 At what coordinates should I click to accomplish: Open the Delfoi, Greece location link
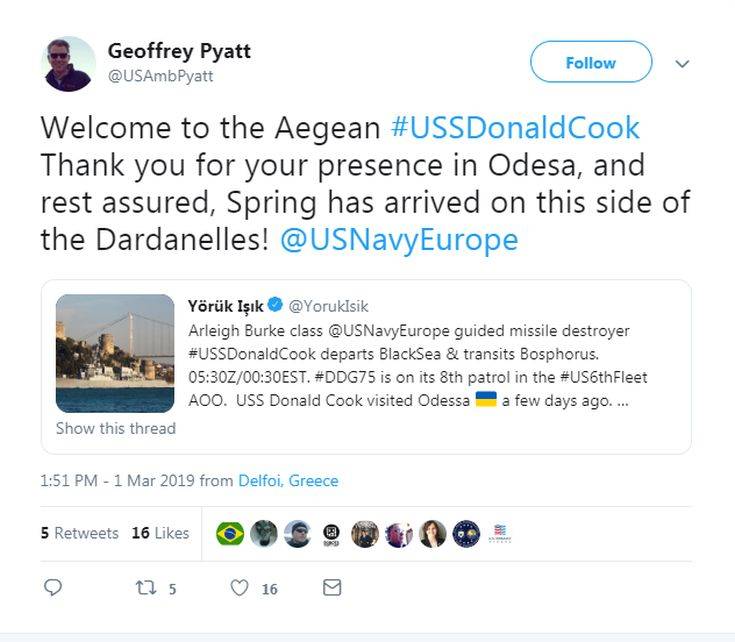point(288,481)
